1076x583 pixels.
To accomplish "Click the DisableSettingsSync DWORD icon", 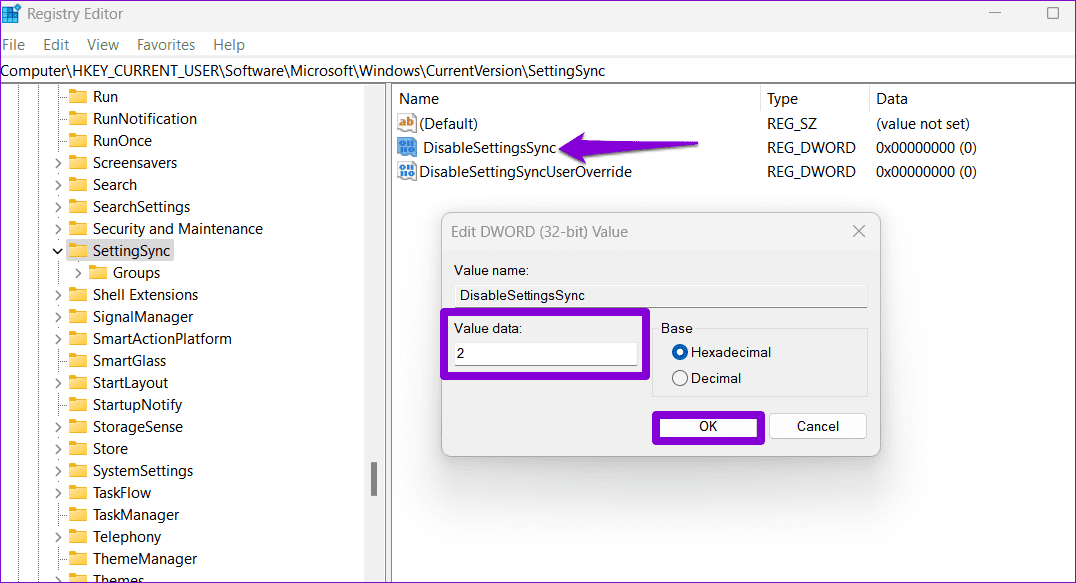I will (407, 147).
